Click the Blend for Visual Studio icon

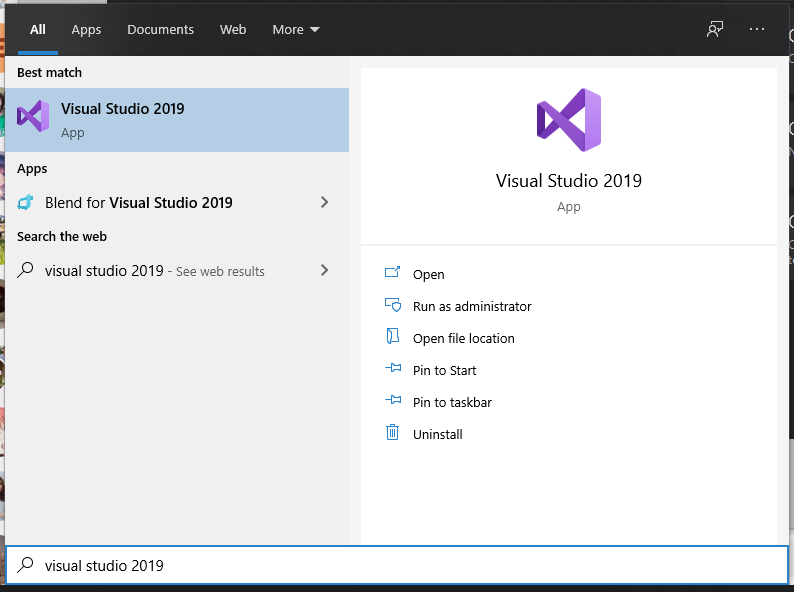(25, 203)
